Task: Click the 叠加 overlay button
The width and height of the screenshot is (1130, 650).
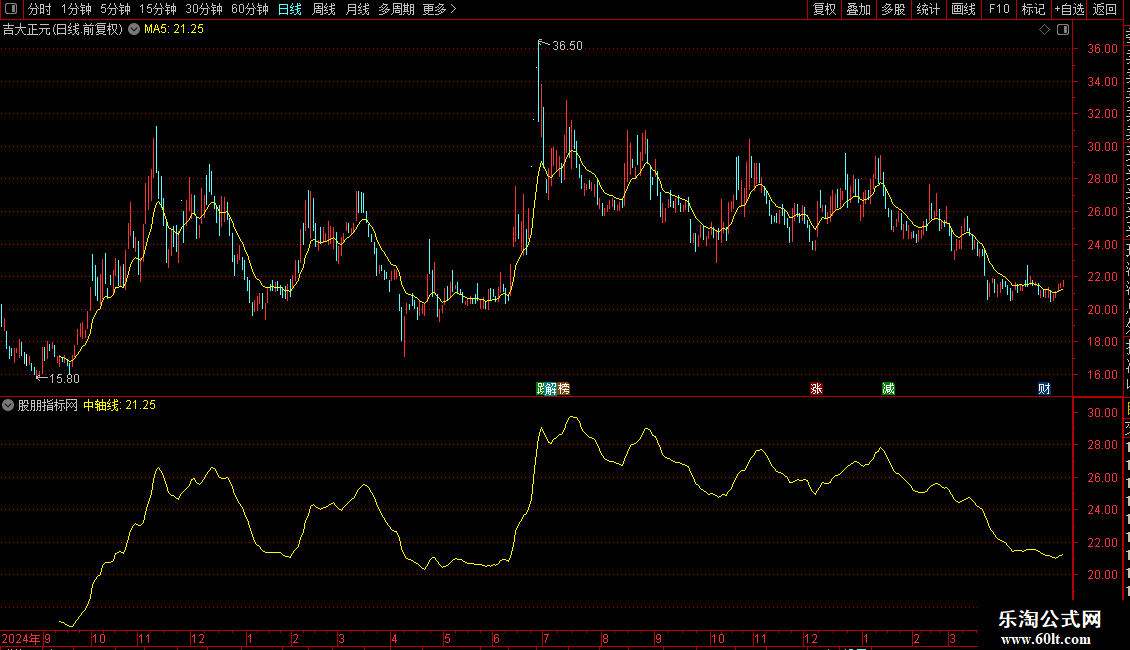Action: point(858,9)
